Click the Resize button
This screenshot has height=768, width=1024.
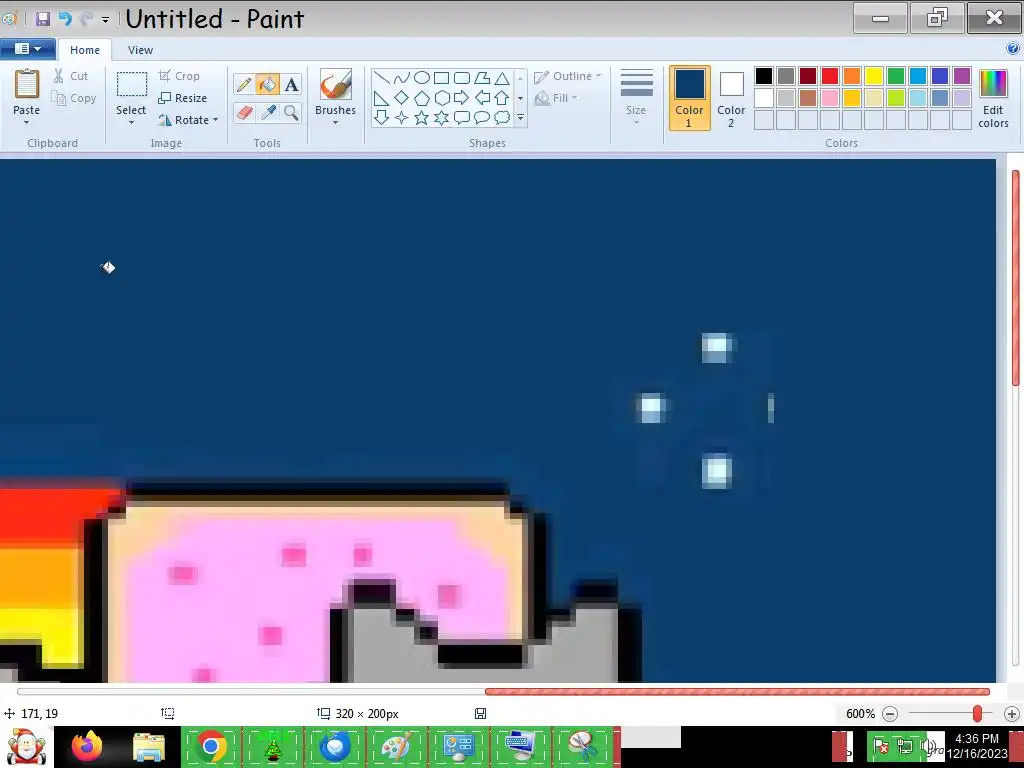pos(183,98)
